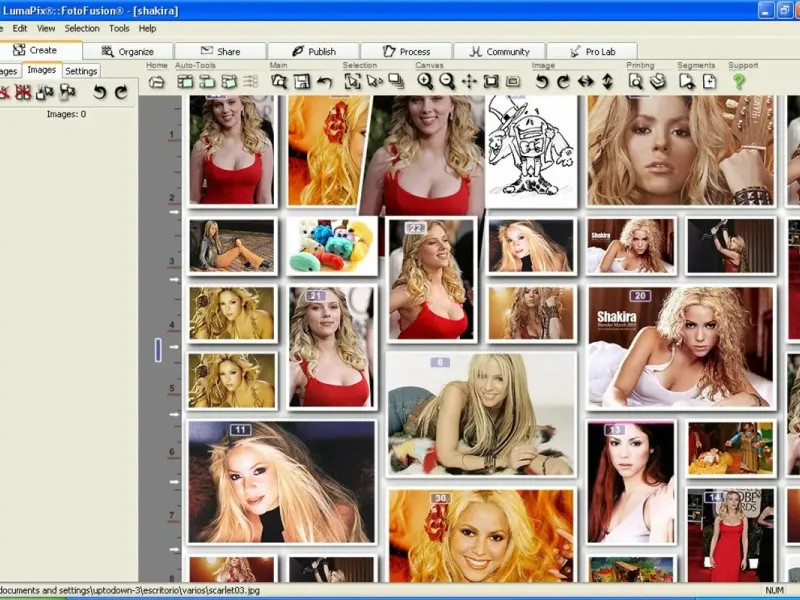Click the zoom out magnifier on Canvas toolbar
This screenshot has height=600, width=800.
(447, 82)
